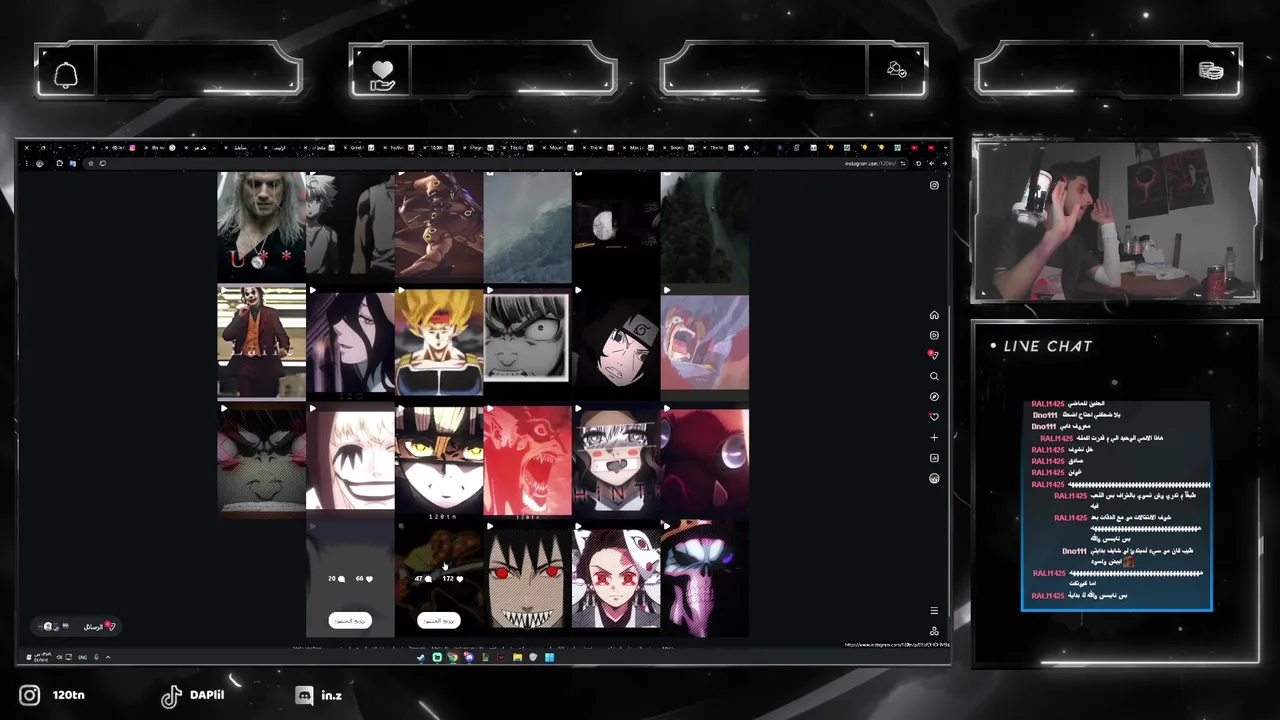The height and width of the screenshot is (720, 1280).
Task: Open notifications heart icon in sidebar
Action: tap(934, 417)
